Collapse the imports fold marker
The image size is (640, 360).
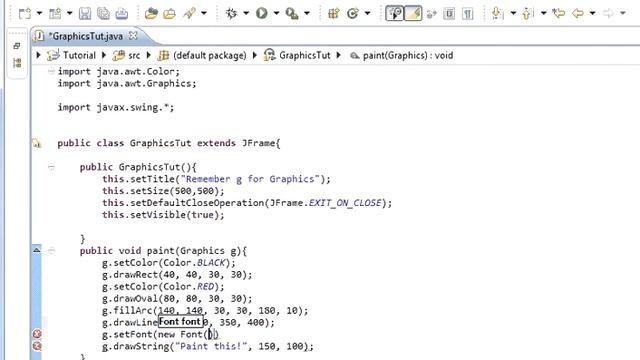(51, 71)
